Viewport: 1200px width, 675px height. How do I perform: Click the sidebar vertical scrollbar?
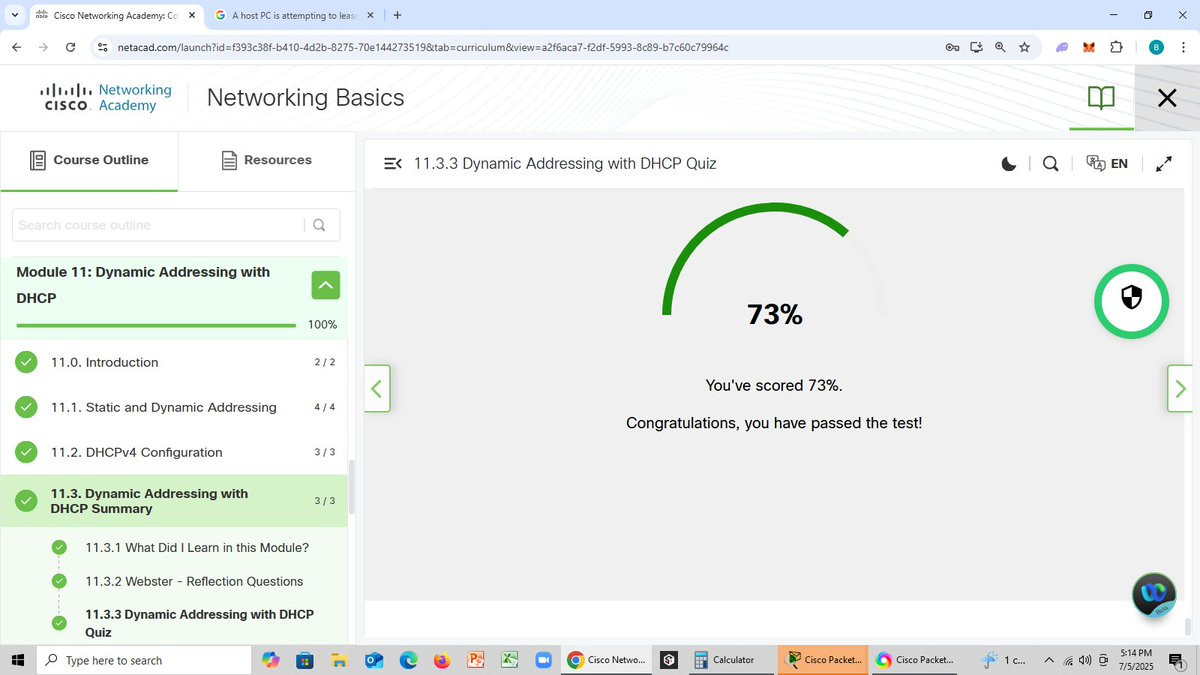point(351,486)
